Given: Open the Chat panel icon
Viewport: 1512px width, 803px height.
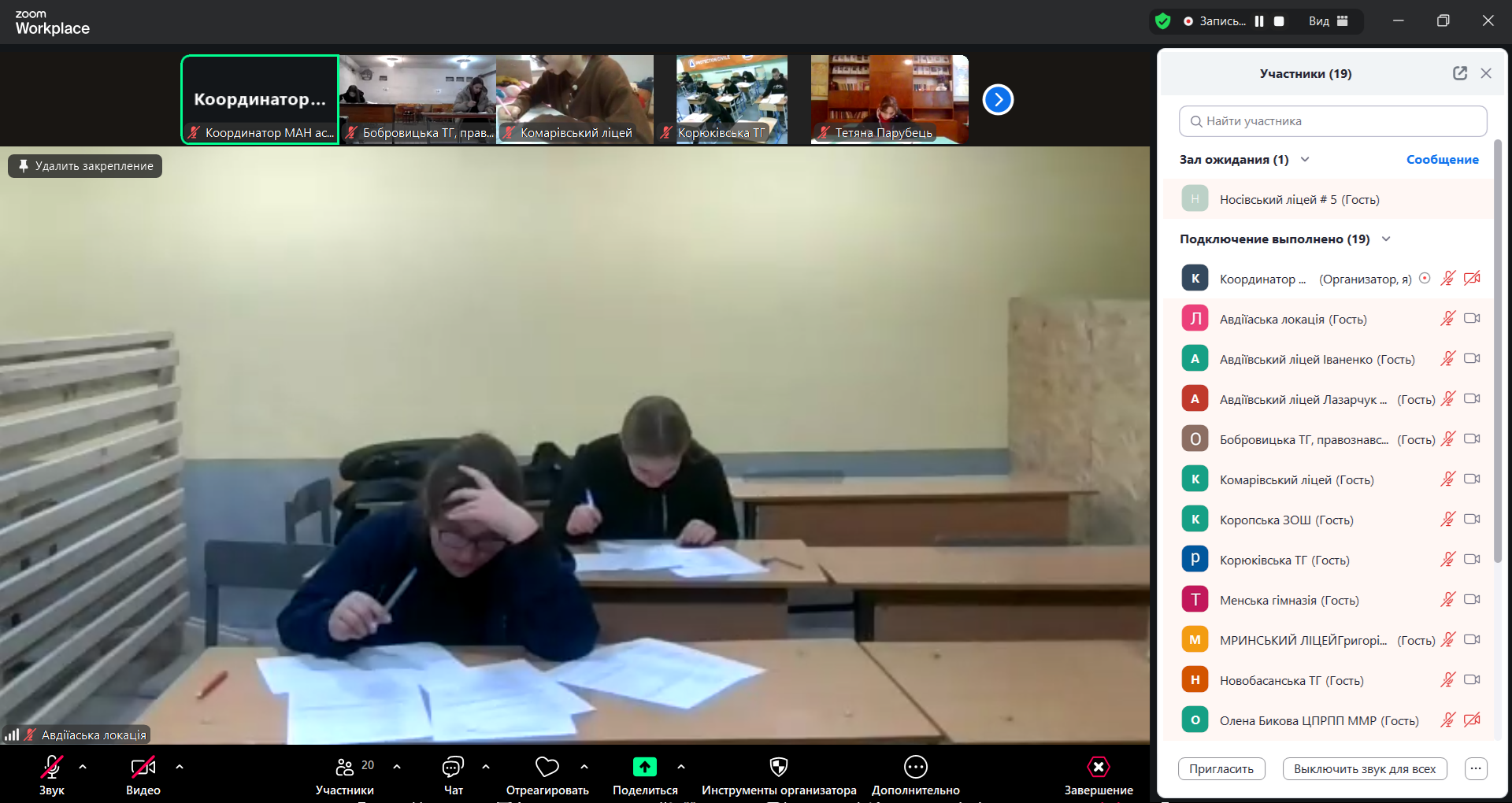Looking at the screenshot, I should tap(453, 767).
